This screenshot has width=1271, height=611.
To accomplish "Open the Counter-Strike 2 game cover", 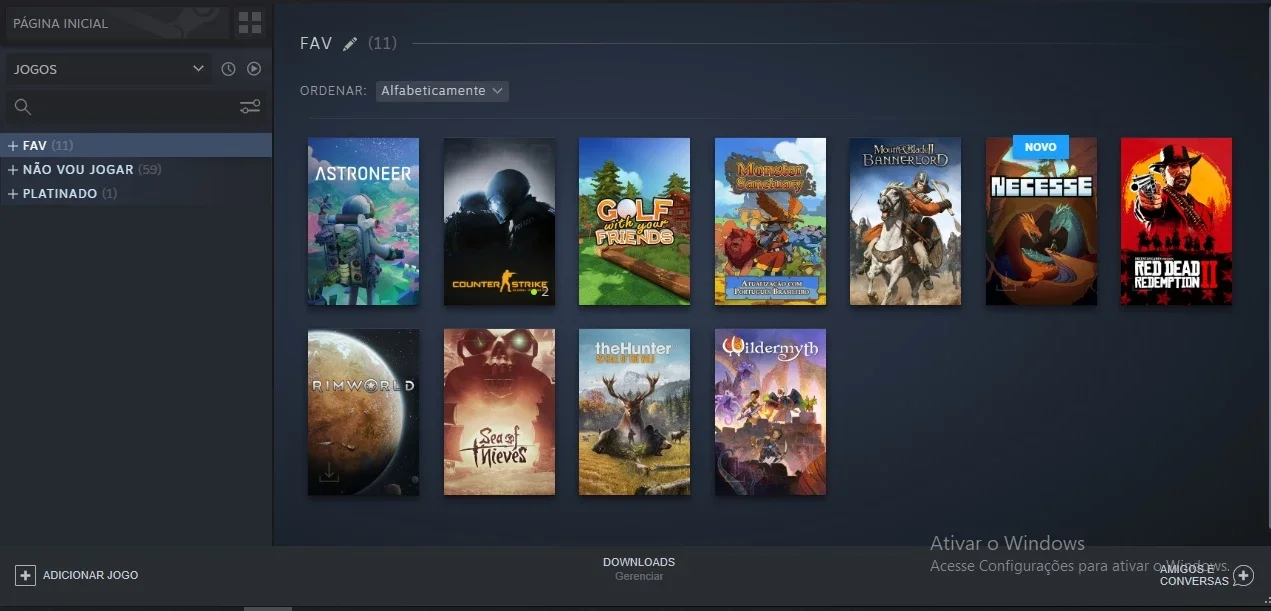I will [x=499, y=221].
